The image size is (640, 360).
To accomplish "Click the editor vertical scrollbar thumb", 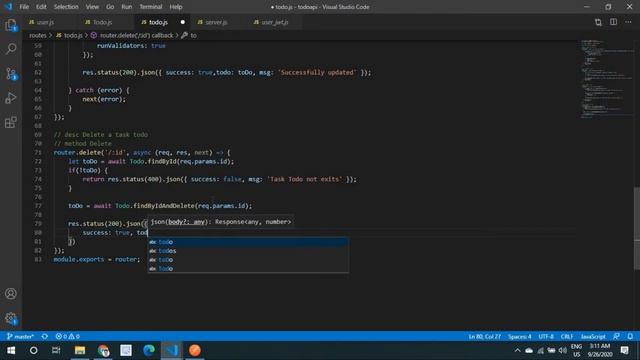I will [637, 228].
